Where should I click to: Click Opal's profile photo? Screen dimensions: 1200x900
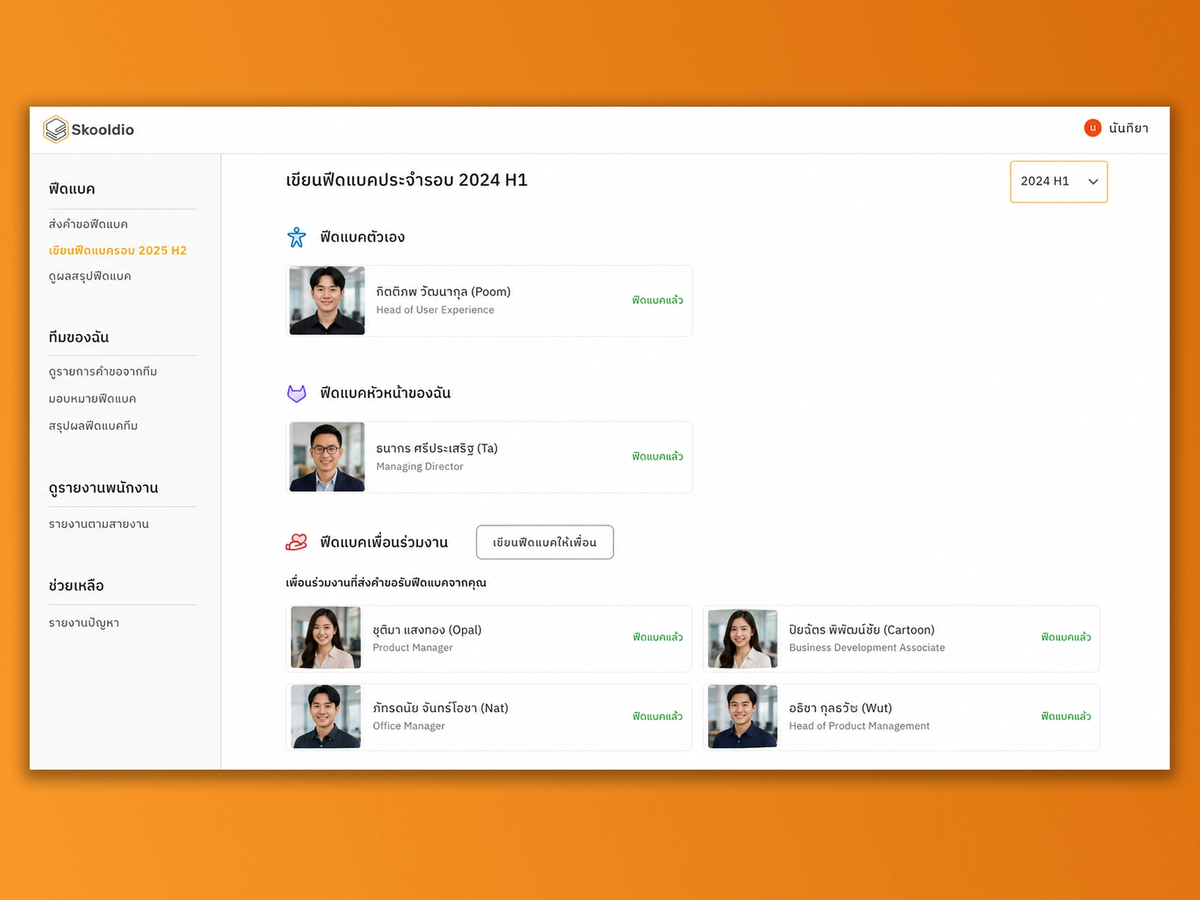(326, 637)
